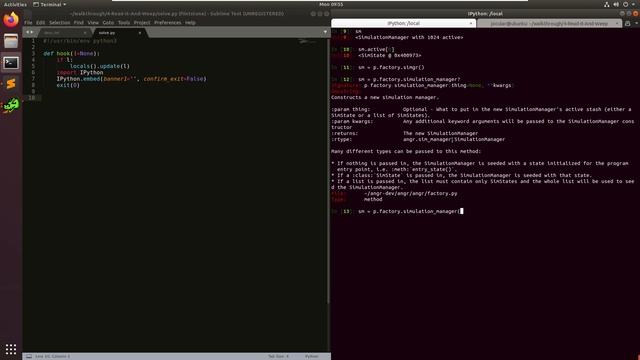The height and width of the screenshot is (360, 640).
Task: Click the power icon in system tray
Action: point(625,4)
